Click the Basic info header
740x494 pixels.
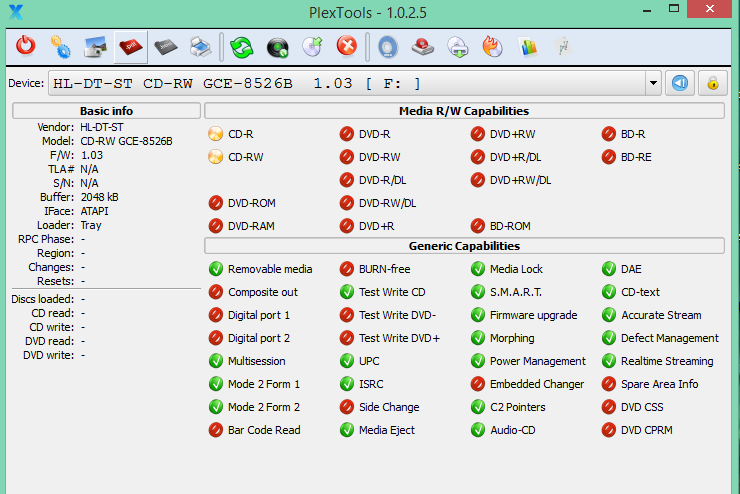pos(106,111)
